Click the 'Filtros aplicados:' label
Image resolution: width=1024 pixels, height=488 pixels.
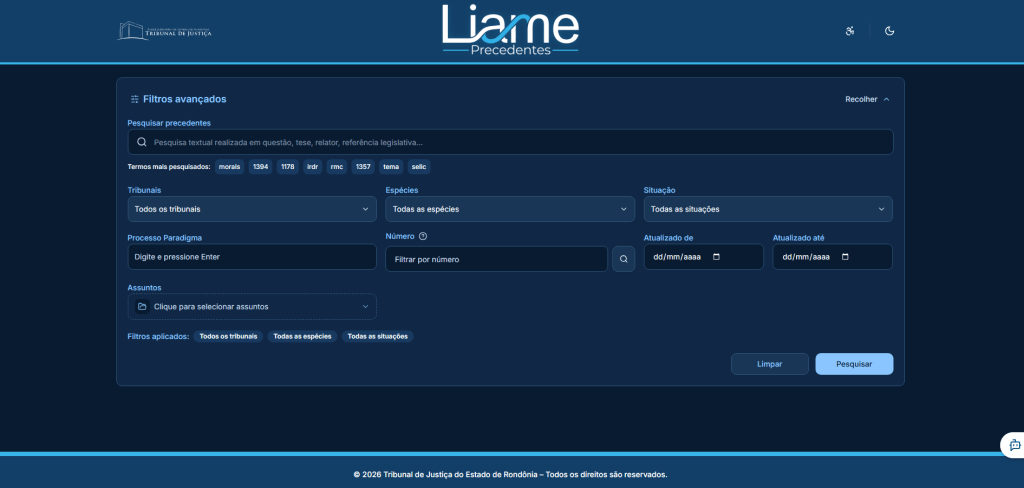(x=158, y=336)
